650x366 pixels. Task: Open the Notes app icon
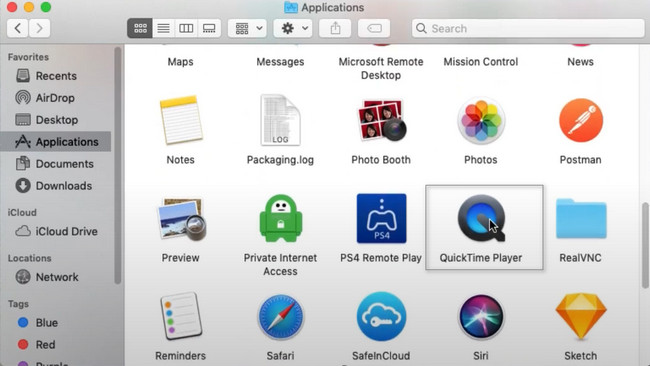(181, 120)
